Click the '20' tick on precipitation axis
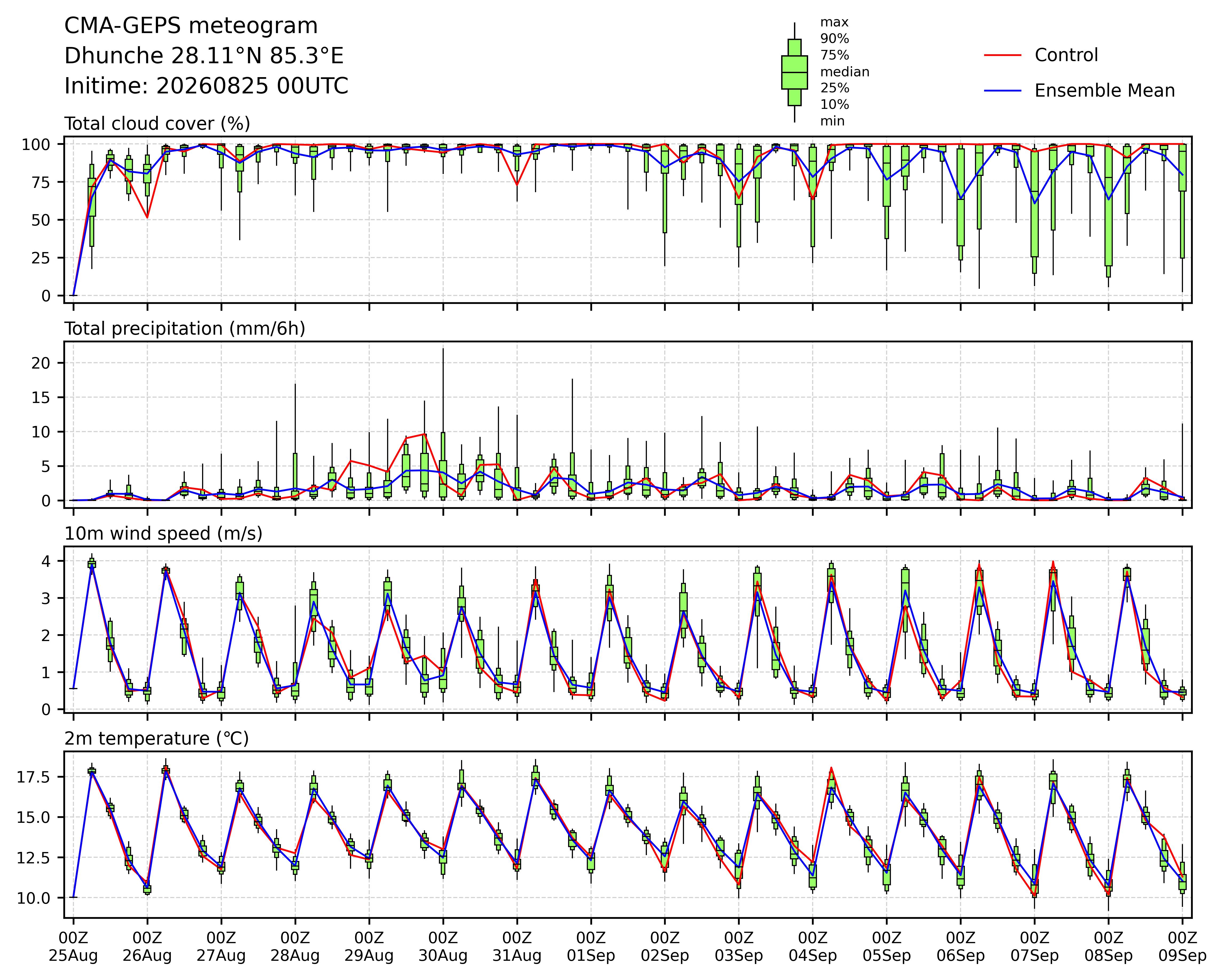Screen dimensions: 1223x980 41,363
